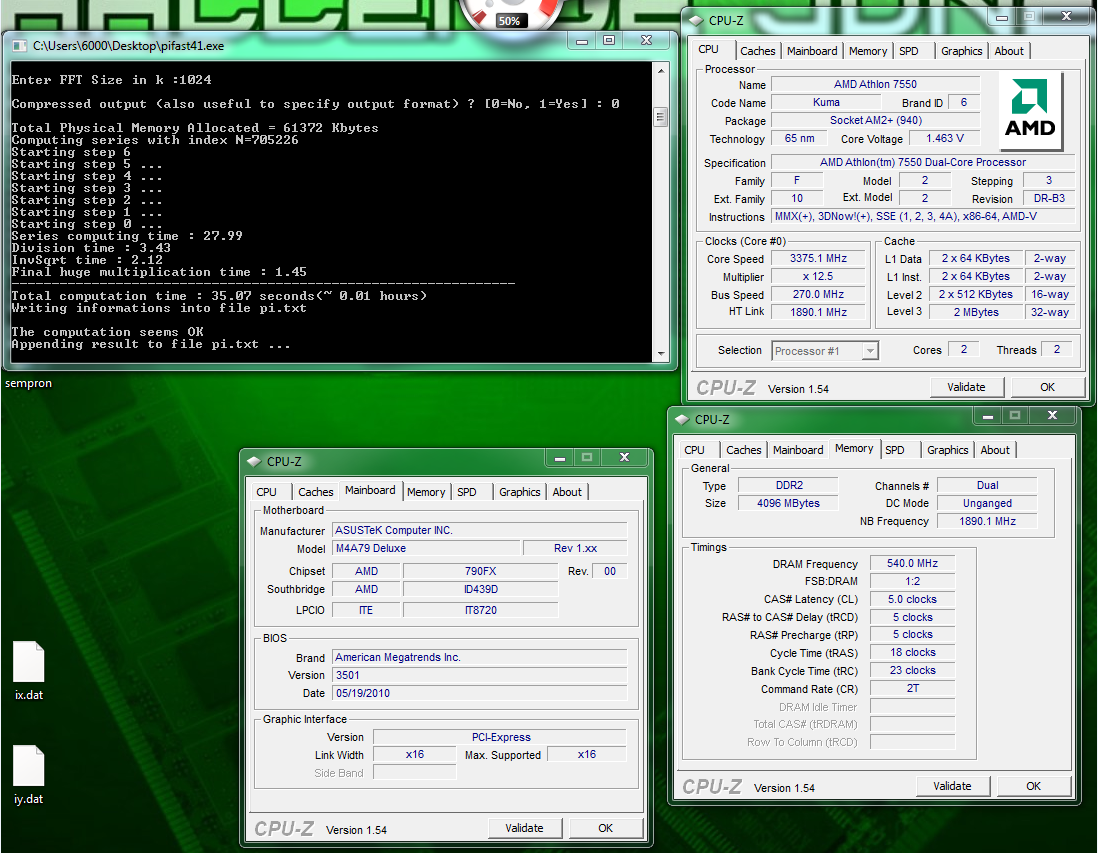Click the Kuma code name field
This screenshot has height=853, width=1098.
tap(826, 102)
